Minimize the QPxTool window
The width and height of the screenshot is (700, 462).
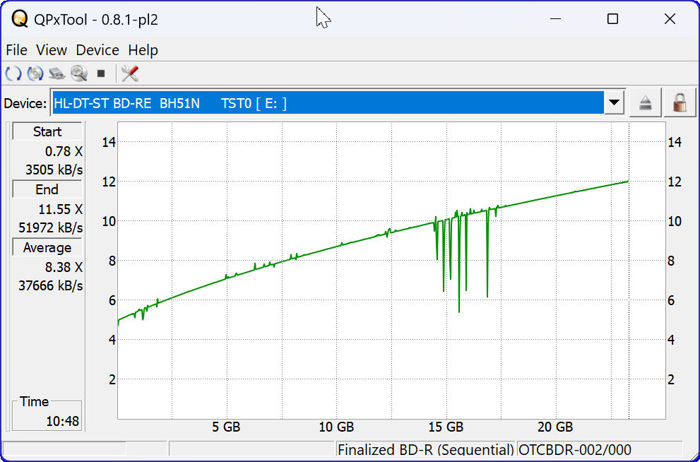555,19
